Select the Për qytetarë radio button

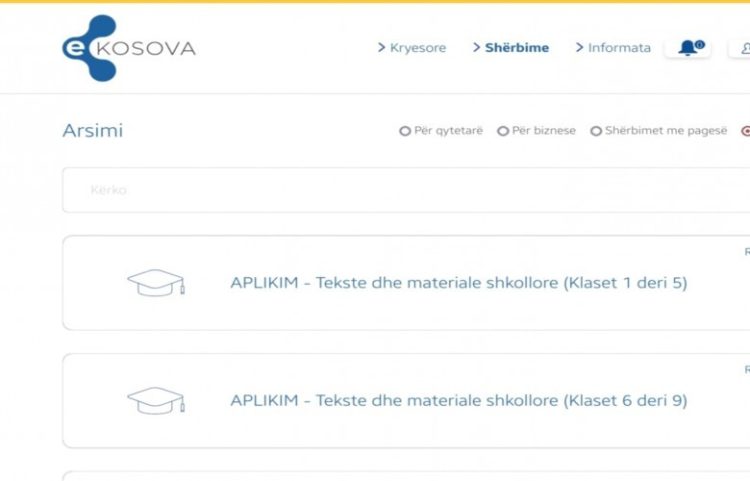click(x=405, y=131)
